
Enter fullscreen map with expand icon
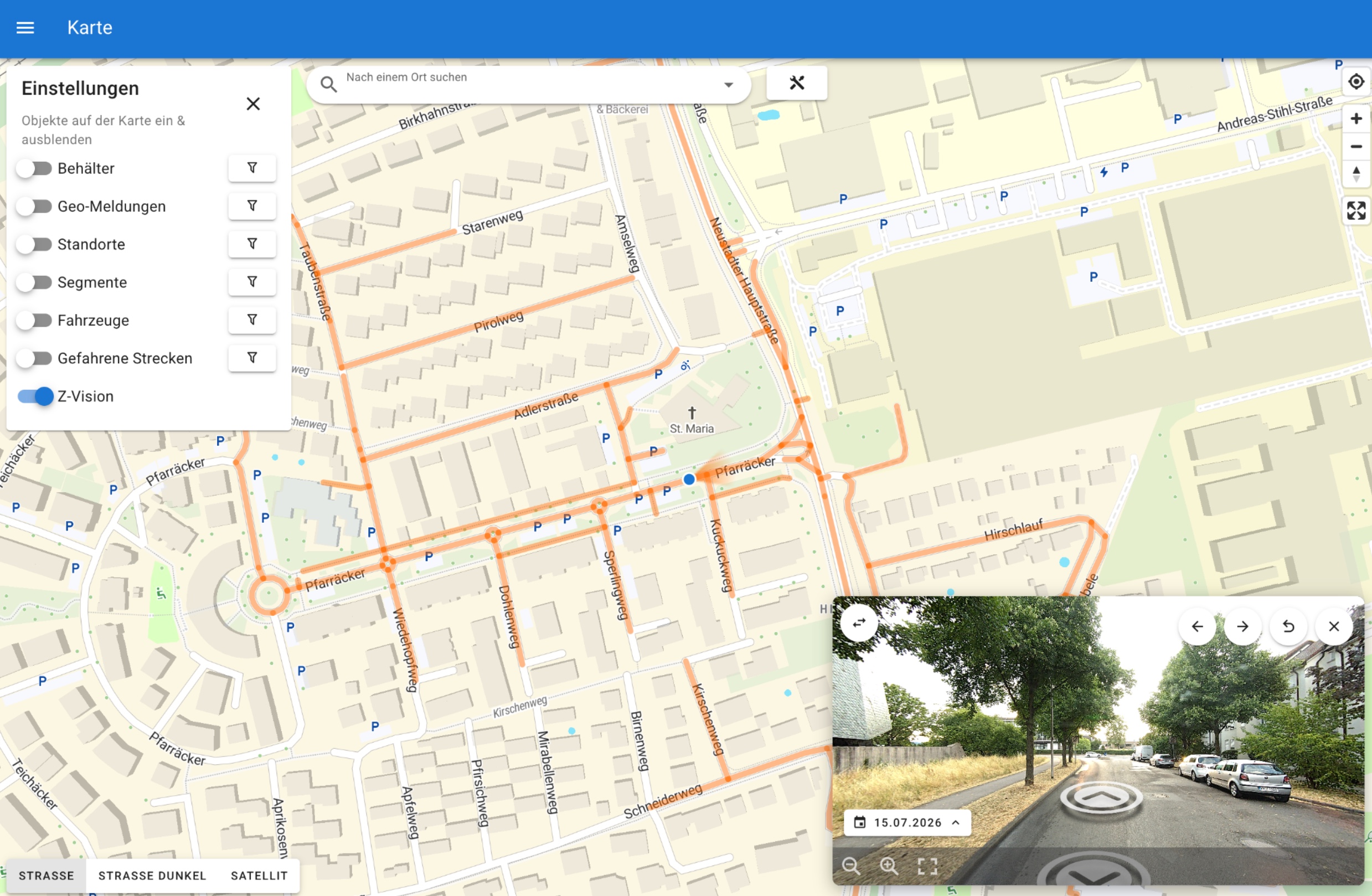click(1356, 210)
